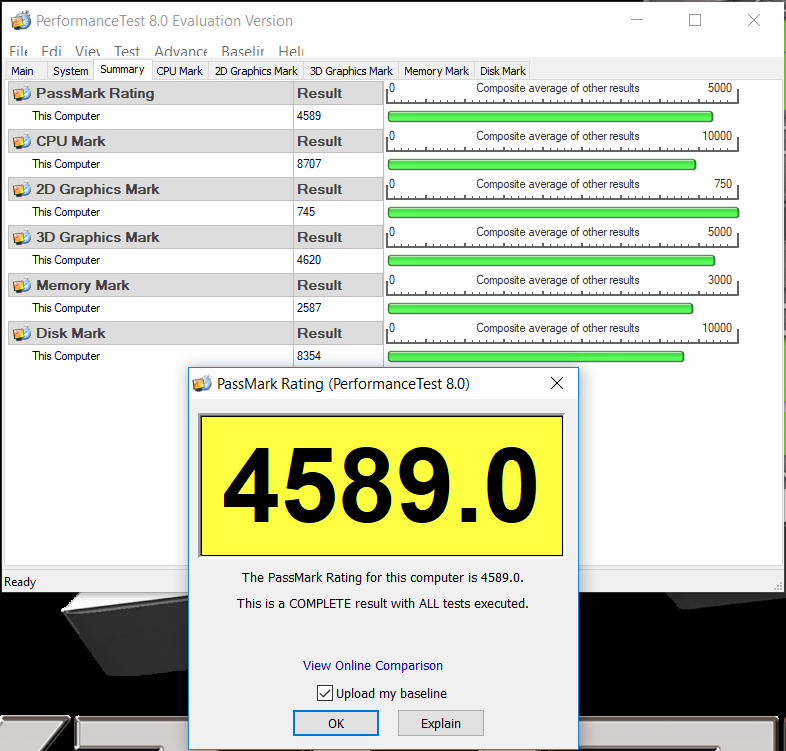Switch to the System tab
The image size is (786, 751).
coord(71,71)
